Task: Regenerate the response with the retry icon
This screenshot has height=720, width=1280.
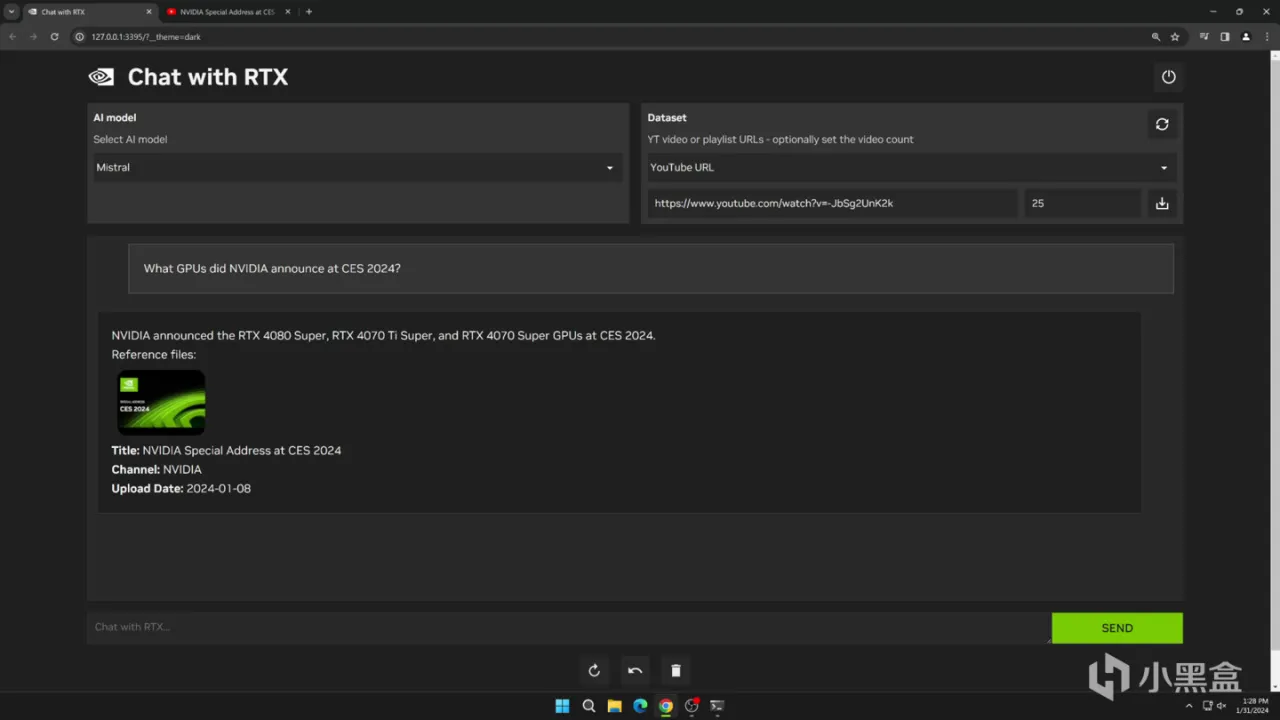Action: pos(594,670)
